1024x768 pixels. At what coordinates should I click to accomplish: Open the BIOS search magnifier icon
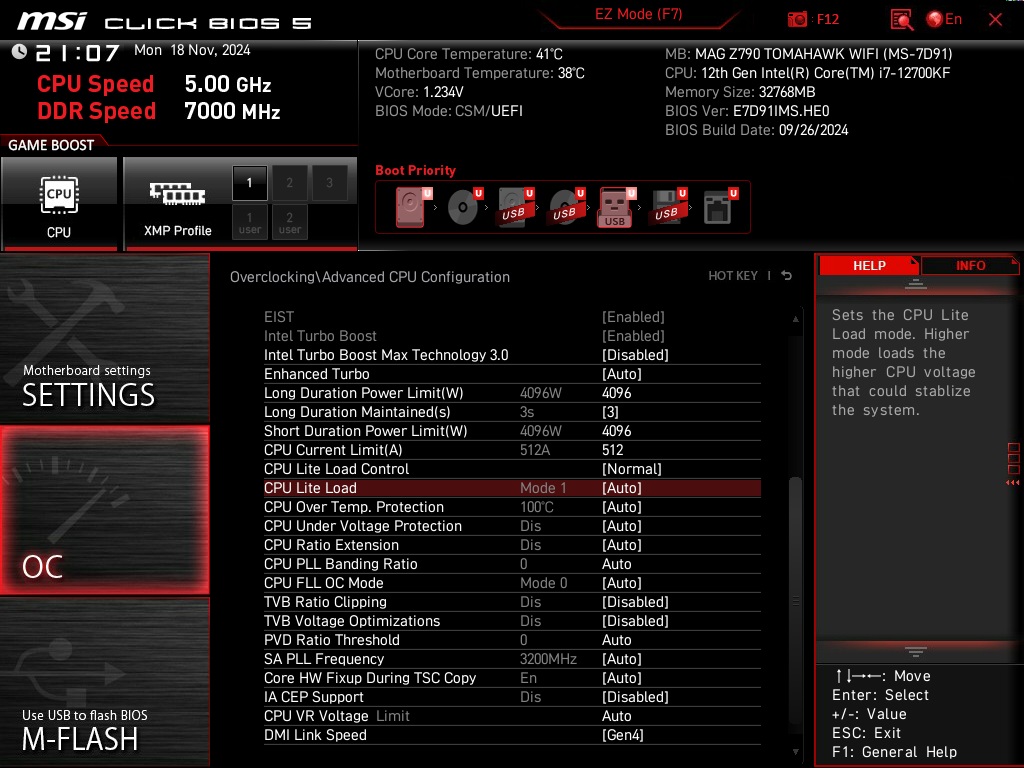pyautogui.click(x=901, y=20)
